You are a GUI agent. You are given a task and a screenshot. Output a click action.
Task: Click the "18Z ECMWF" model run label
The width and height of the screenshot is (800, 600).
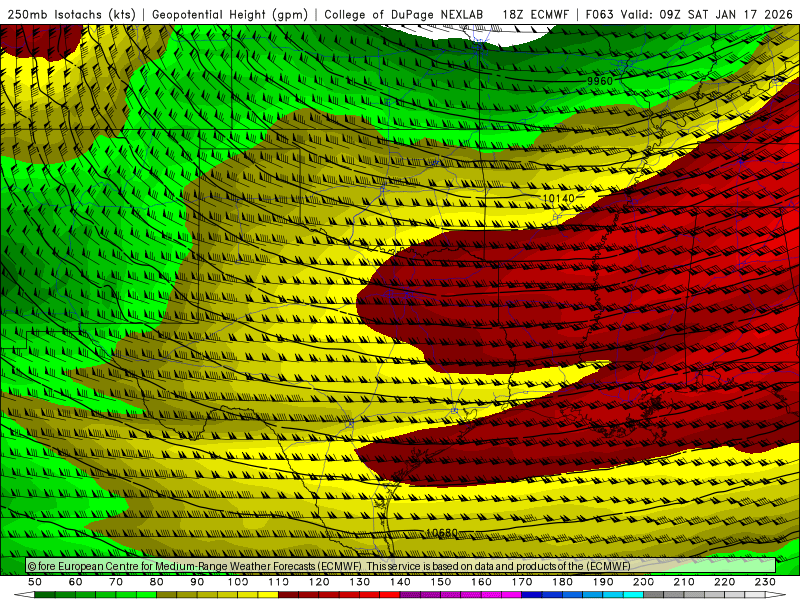point(535,14)
